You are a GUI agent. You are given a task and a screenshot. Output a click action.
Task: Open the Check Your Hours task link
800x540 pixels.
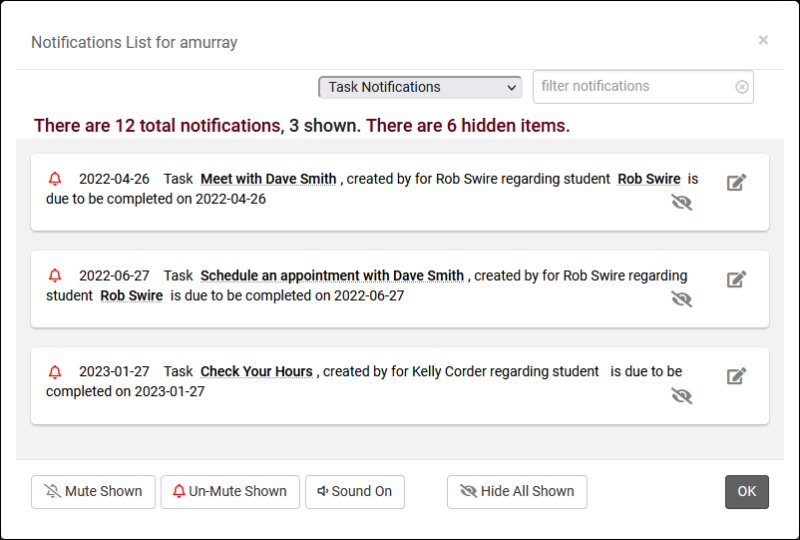(x=256, y=372)
